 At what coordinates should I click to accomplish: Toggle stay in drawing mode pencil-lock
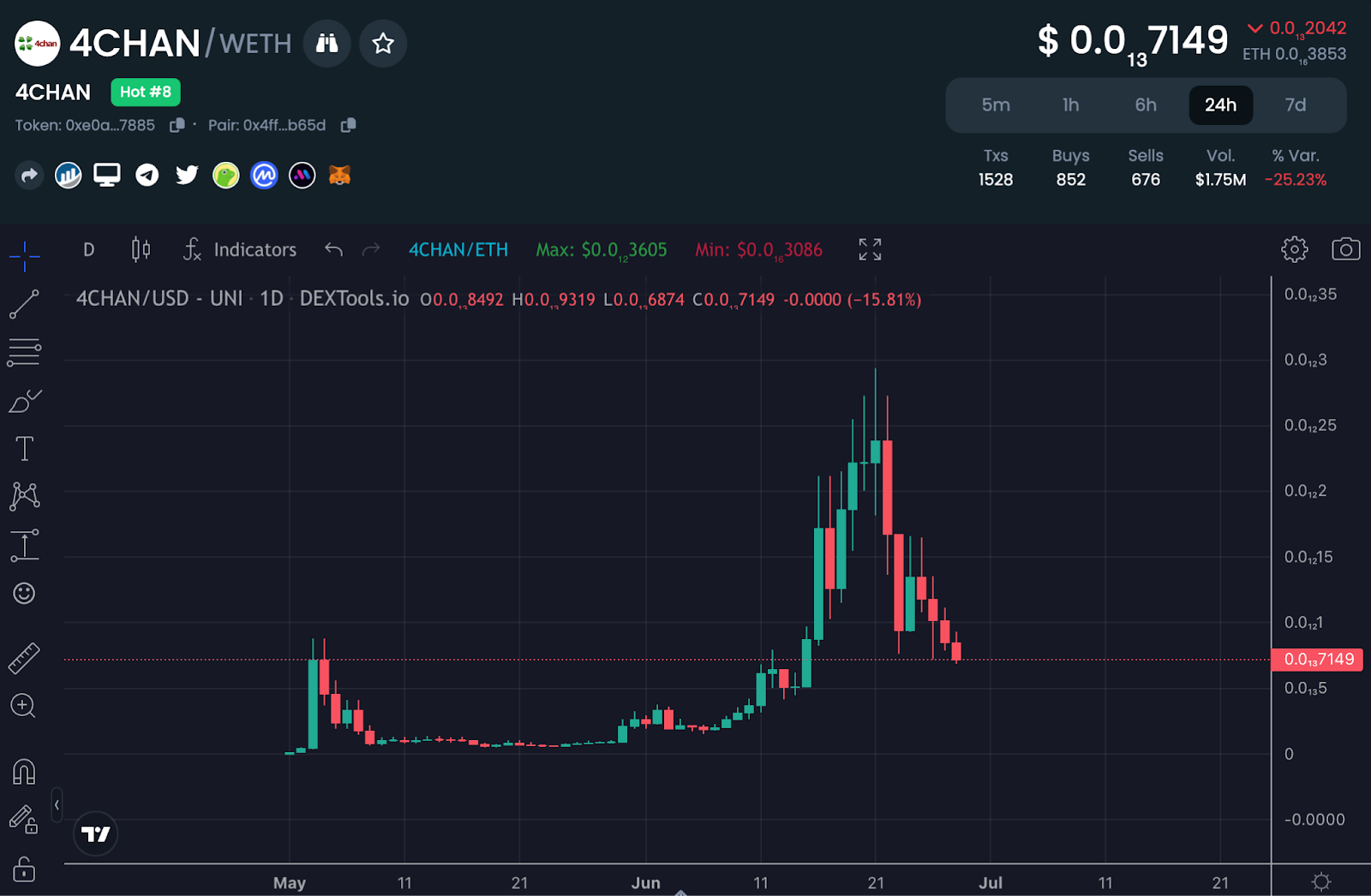click(x=25, y=820)
